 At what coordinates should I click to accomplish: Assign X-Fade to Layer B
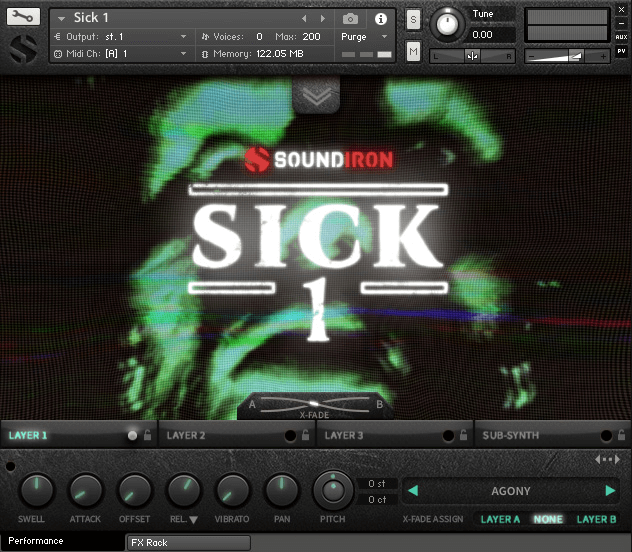click(x=596, y=519)
